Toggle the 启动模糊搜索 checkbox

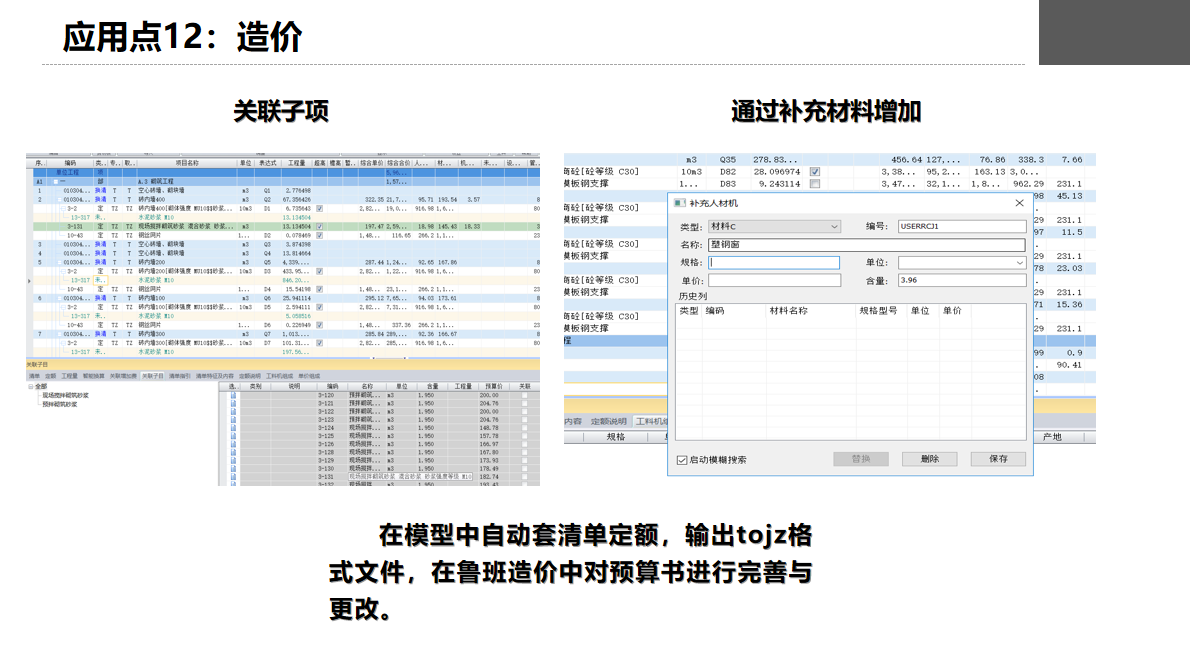click(x=682, y=460)
